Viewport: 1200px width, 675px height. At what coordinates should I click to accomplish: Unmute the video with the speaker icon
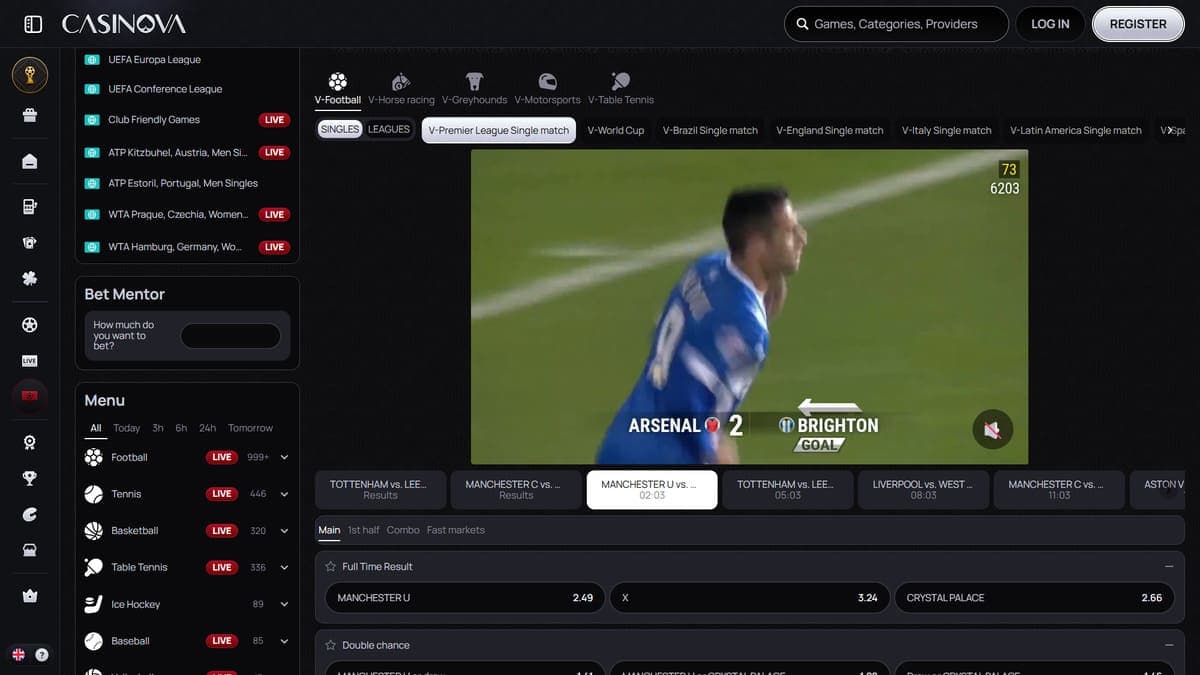[x=992, y=430]
